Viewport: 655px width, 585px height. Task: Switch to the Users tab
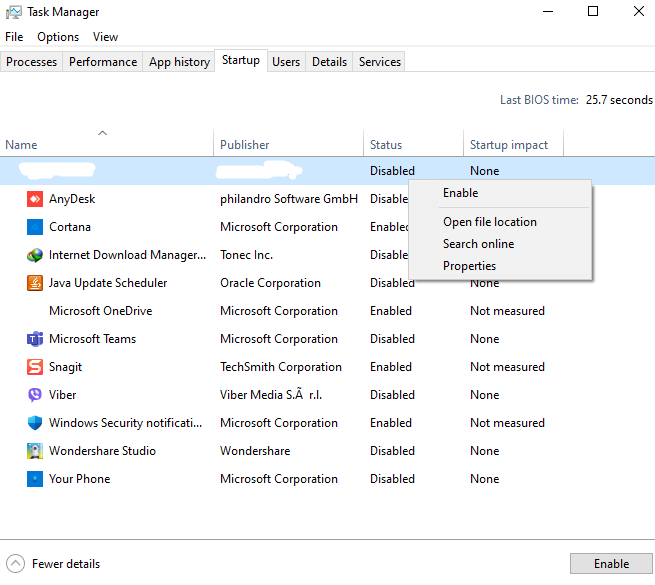point(286,62)
